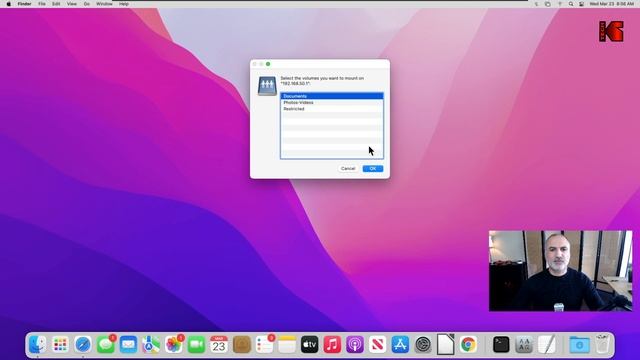This screenshot has height=360, width=640.
Task: Open the View menu
Action: (71, 4)
